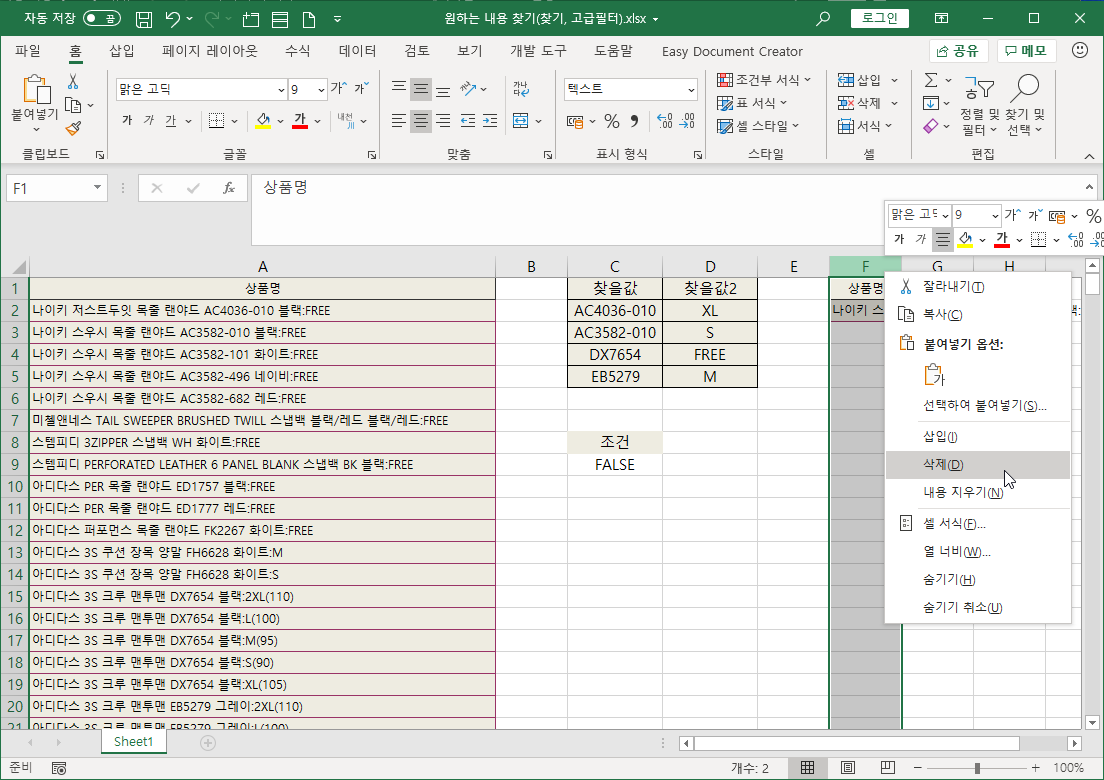Screen dimensions: 1104x780
Task: Click the Merge and center icon
Action: [520, 121]
